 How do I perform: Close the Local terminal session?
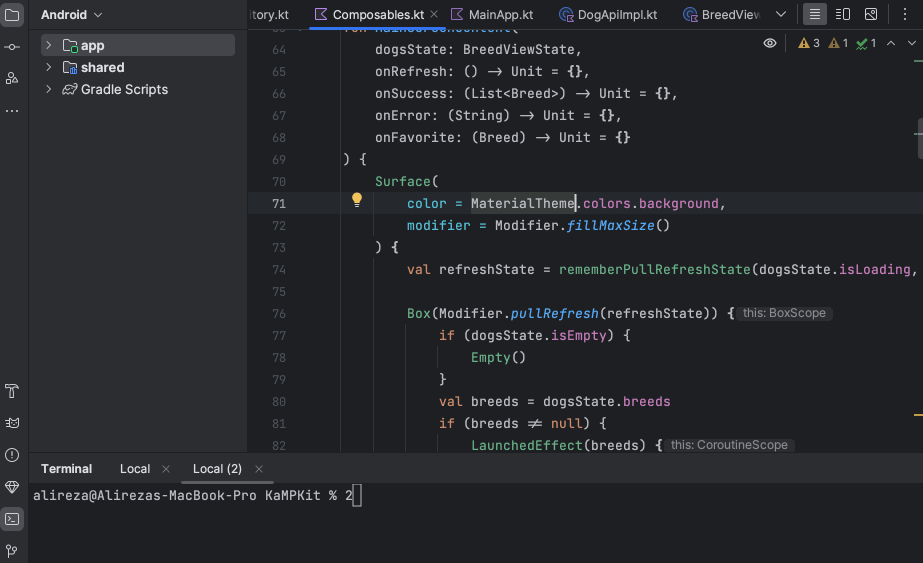pyautogui.click(x=166, y=469)
